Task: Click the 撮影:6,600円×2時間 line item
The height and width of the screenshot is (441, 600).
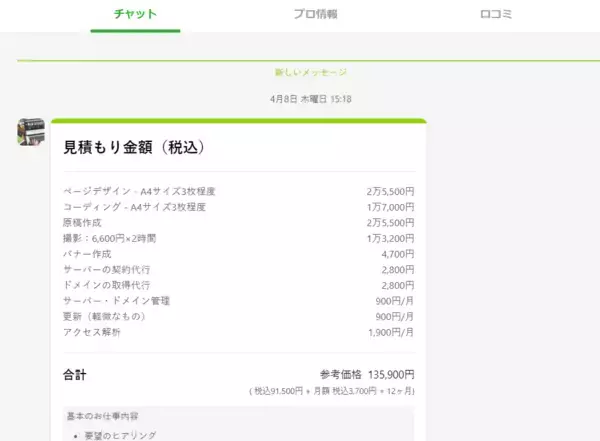Action: coord(110,239)
